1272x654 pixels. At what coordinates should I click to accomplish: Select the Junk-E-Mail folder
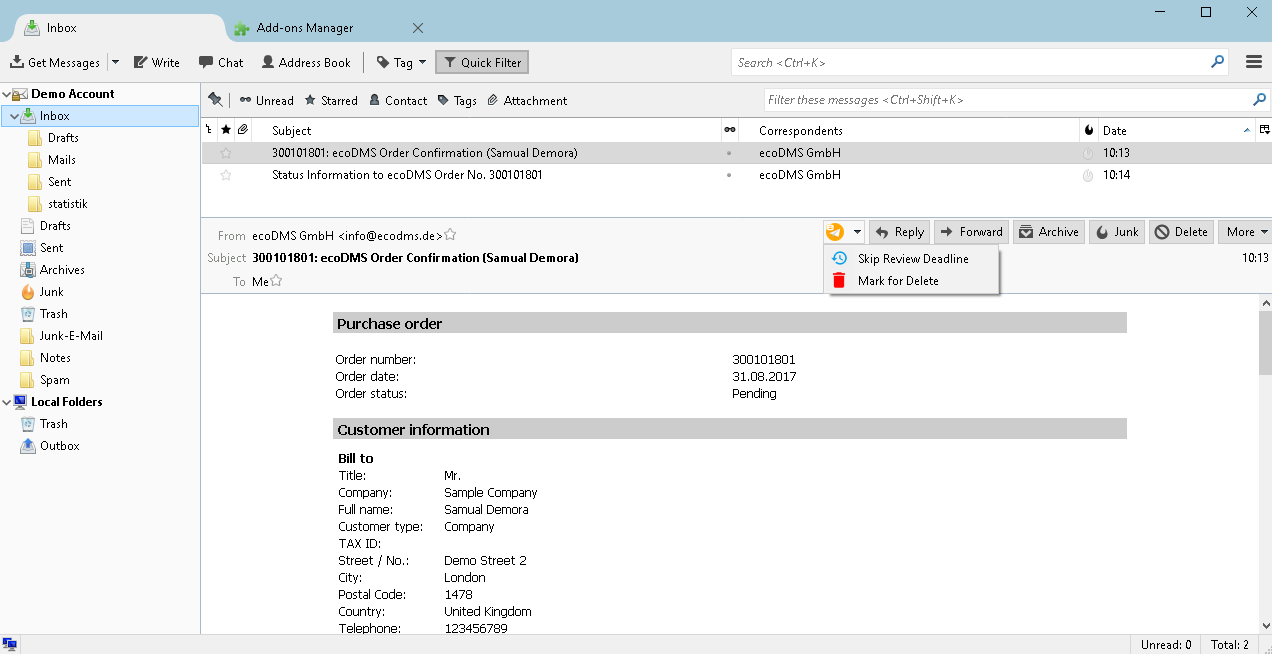[x=71, y=336]
